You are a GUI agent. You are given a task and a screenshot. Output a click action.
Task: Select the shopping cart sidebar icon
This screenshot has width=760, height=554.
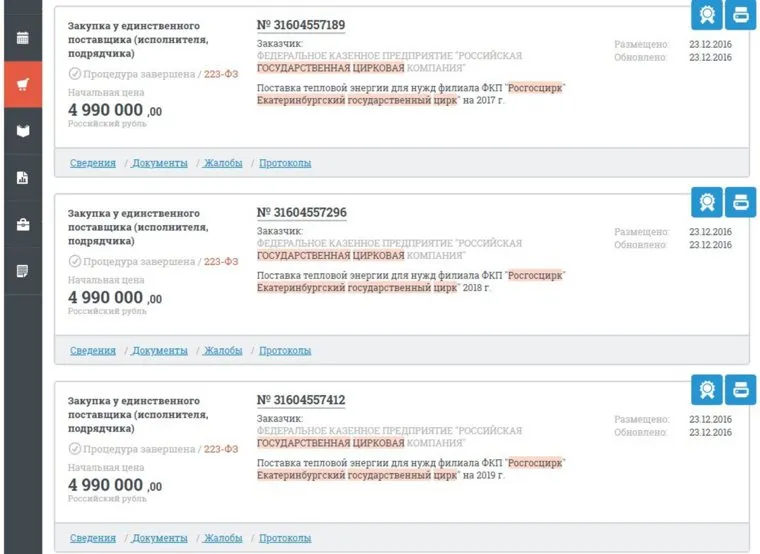[22, 84]
